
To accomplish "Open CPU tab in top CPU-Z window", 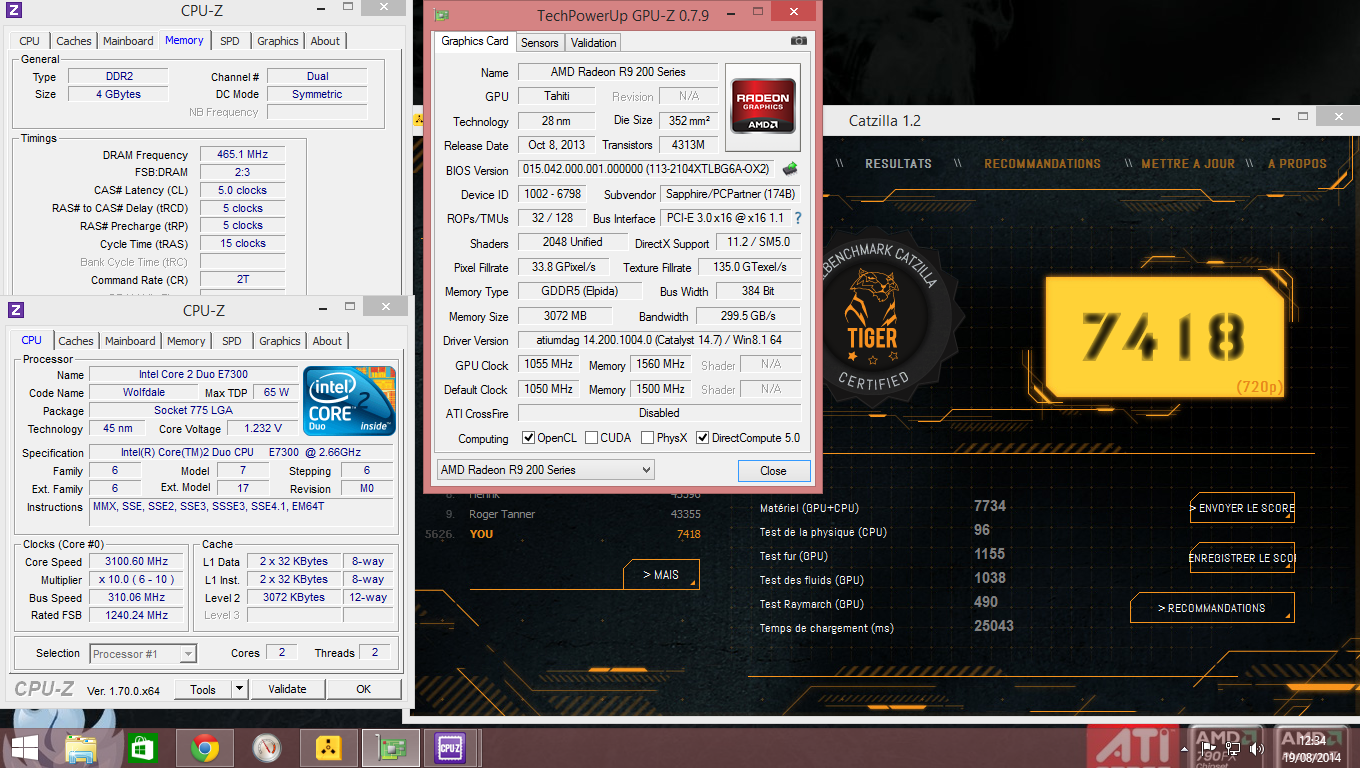I will point(30,41).
